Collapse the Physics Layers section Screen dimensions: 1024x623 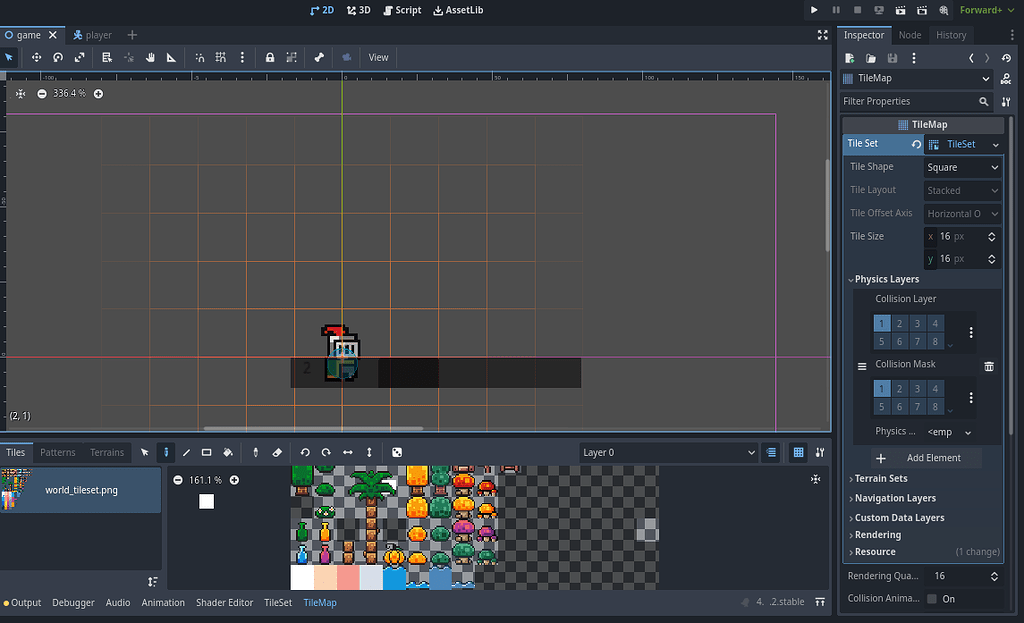[x=886, y=279]
